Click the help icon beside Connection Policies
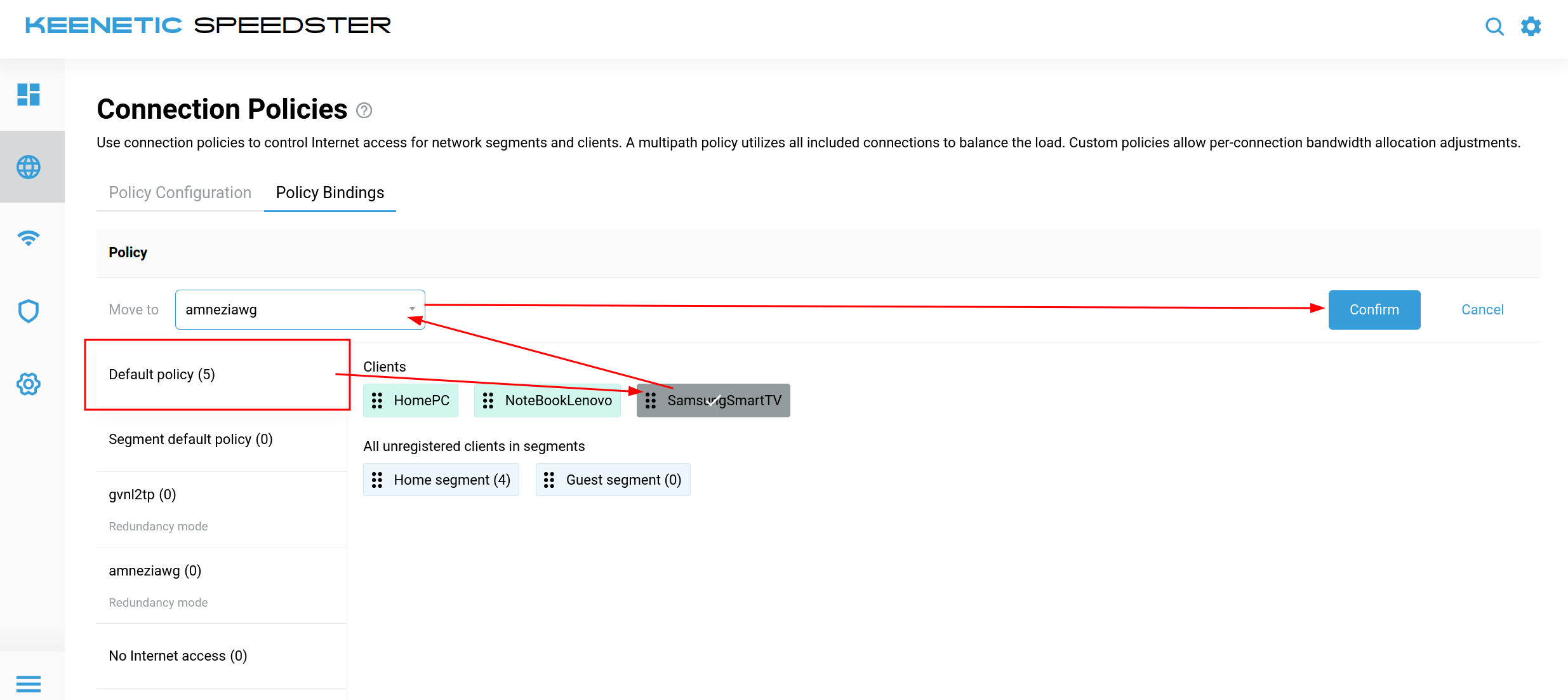1568x700 pixels. click(x=364, y=111)
